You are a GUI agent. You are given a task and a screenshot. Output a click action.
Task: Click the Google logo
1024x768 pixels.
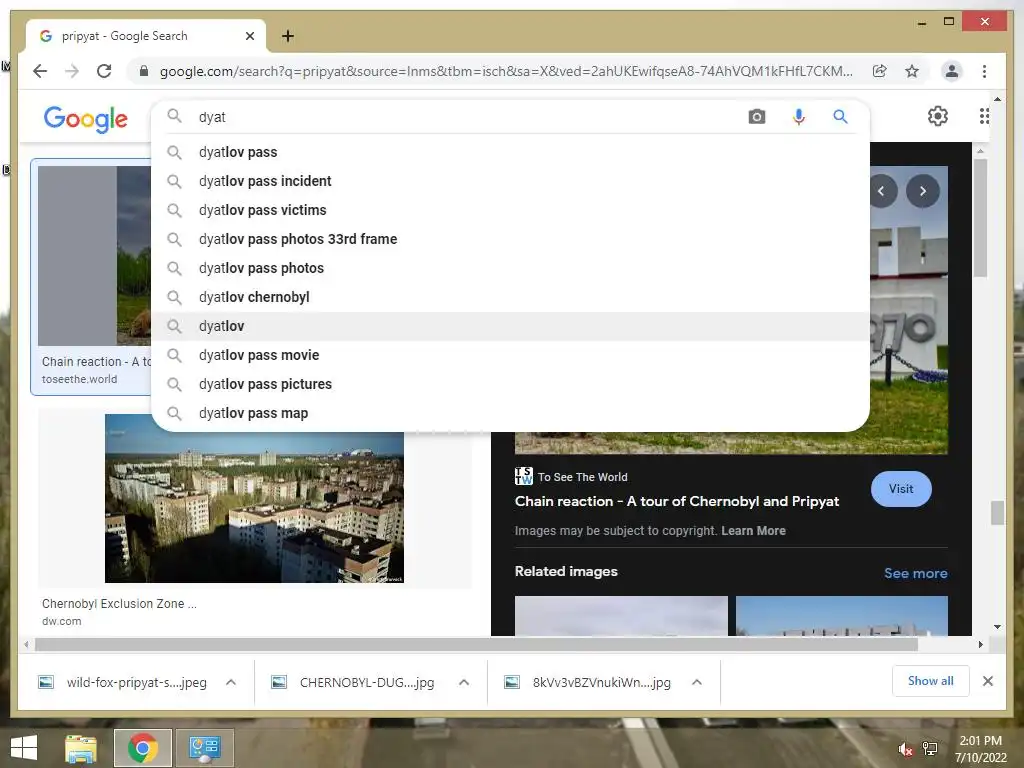pyautogui.click(x=86, y=119)
